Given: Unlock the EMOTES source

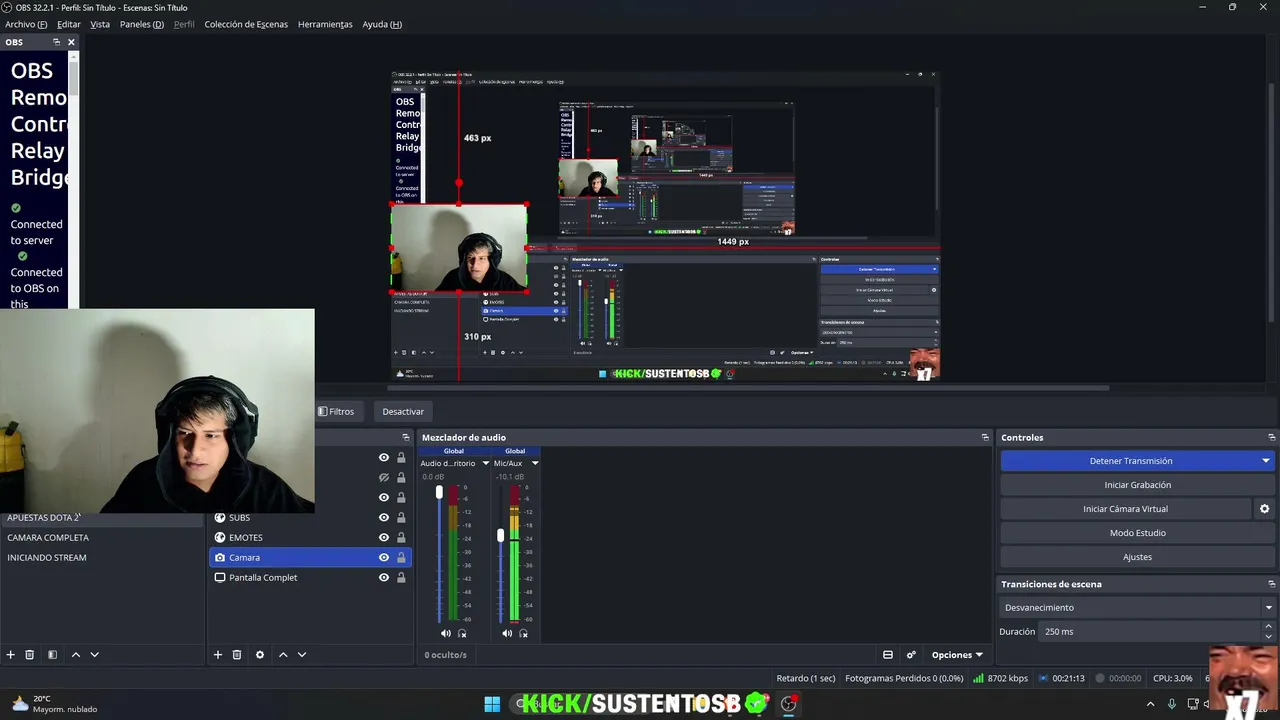Looking at the screenshot, I should tap(401, 538).
